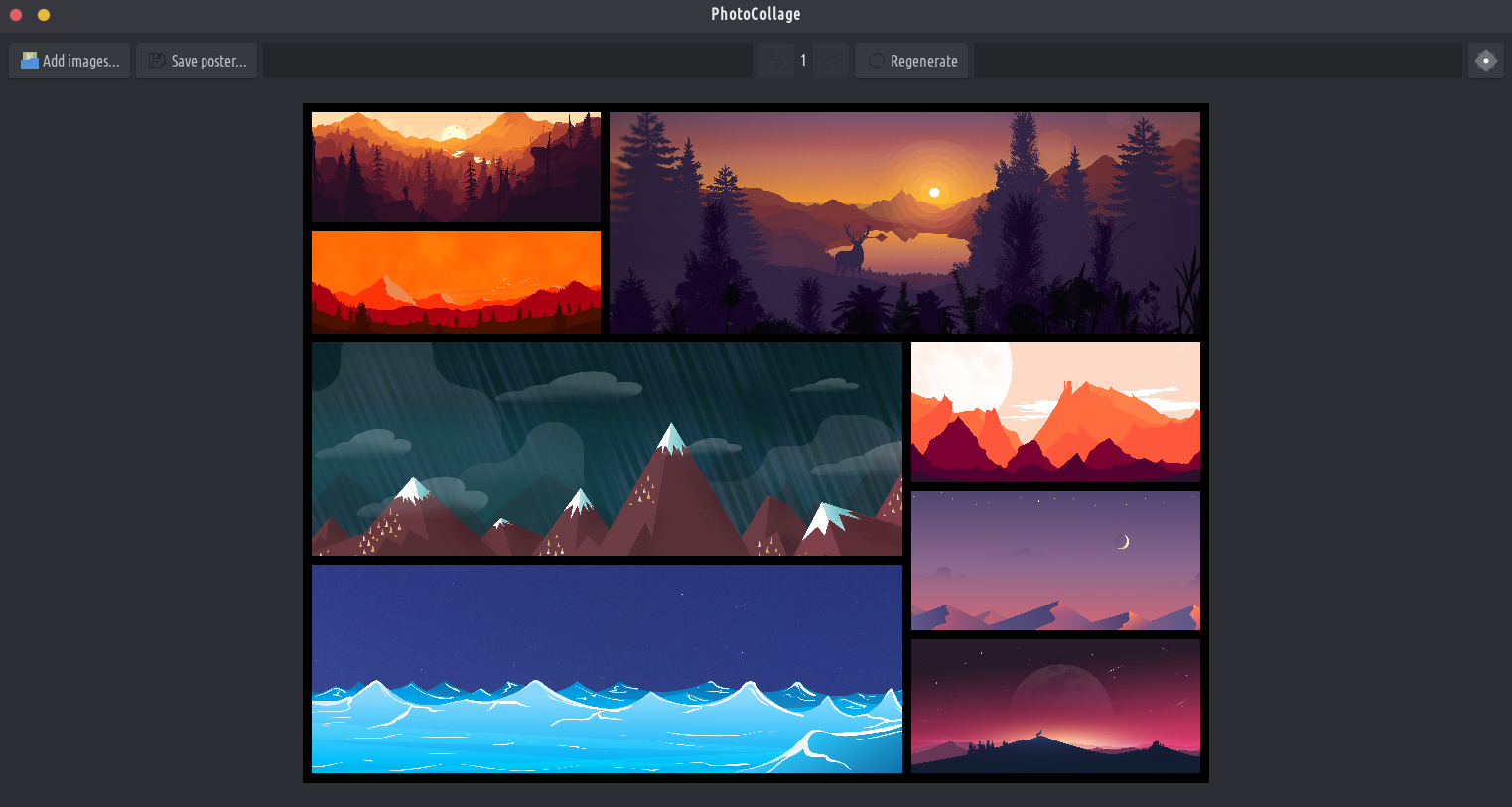Click the Save poster button
The image size is (1512, 807).
coord(197,61)
